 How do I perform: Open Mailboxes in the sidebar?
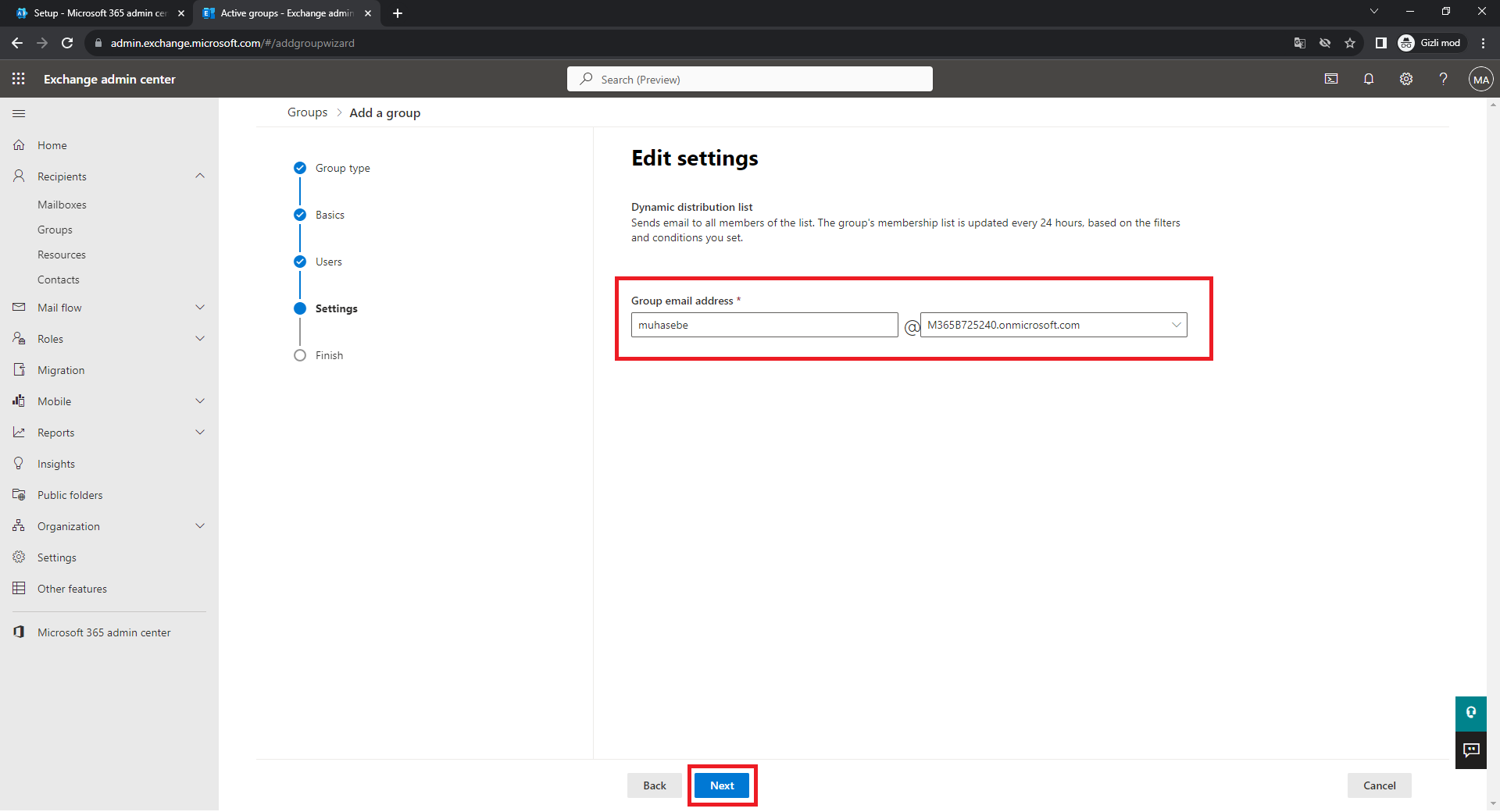[62, 205]
